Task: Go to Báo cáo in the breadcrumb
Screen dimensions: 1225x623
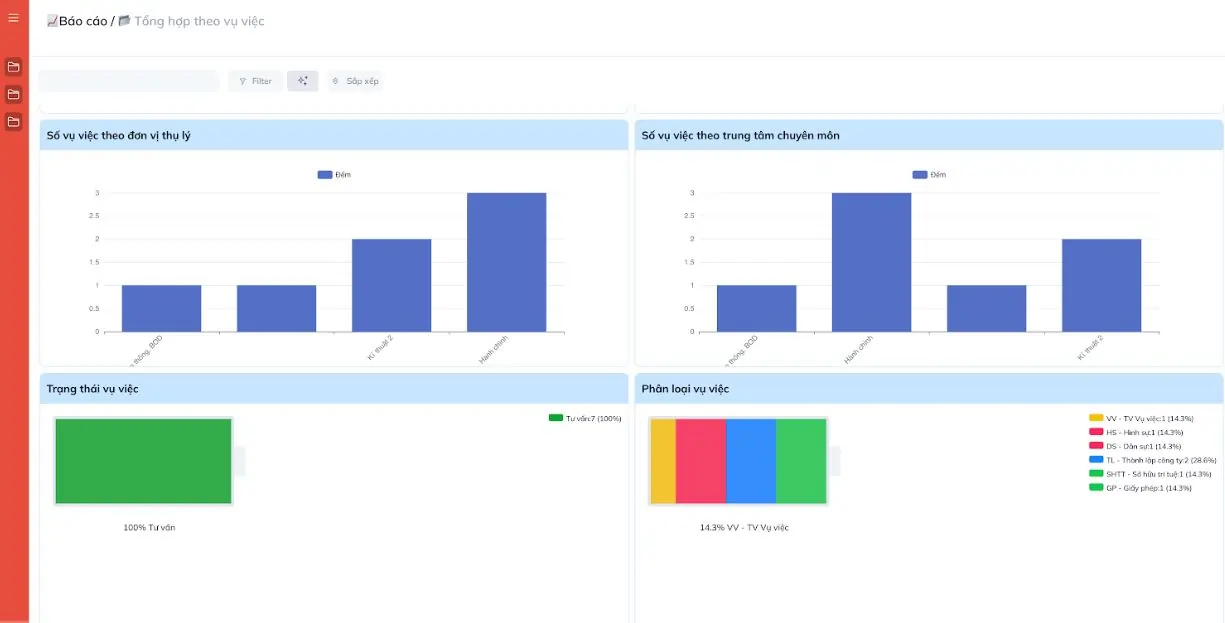Action: (82, 21)
